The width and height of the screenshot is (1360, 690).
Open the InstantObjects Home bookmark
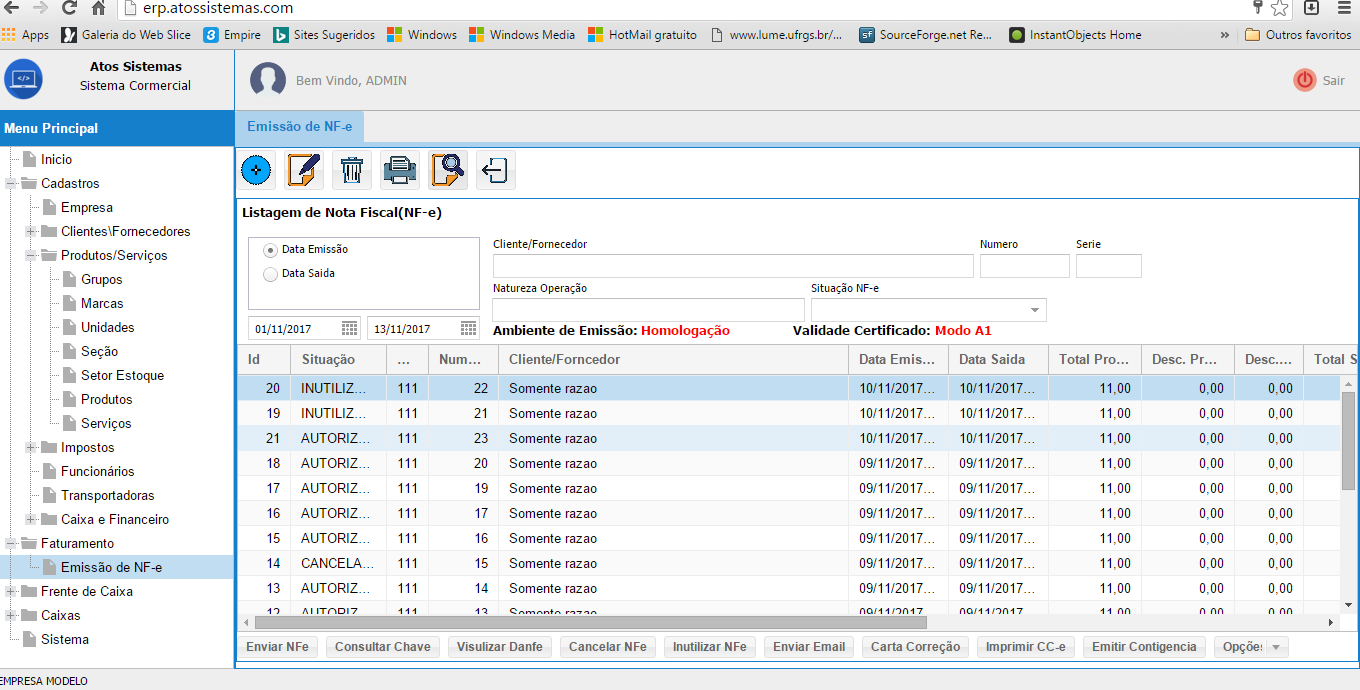tap(1075, 35)
